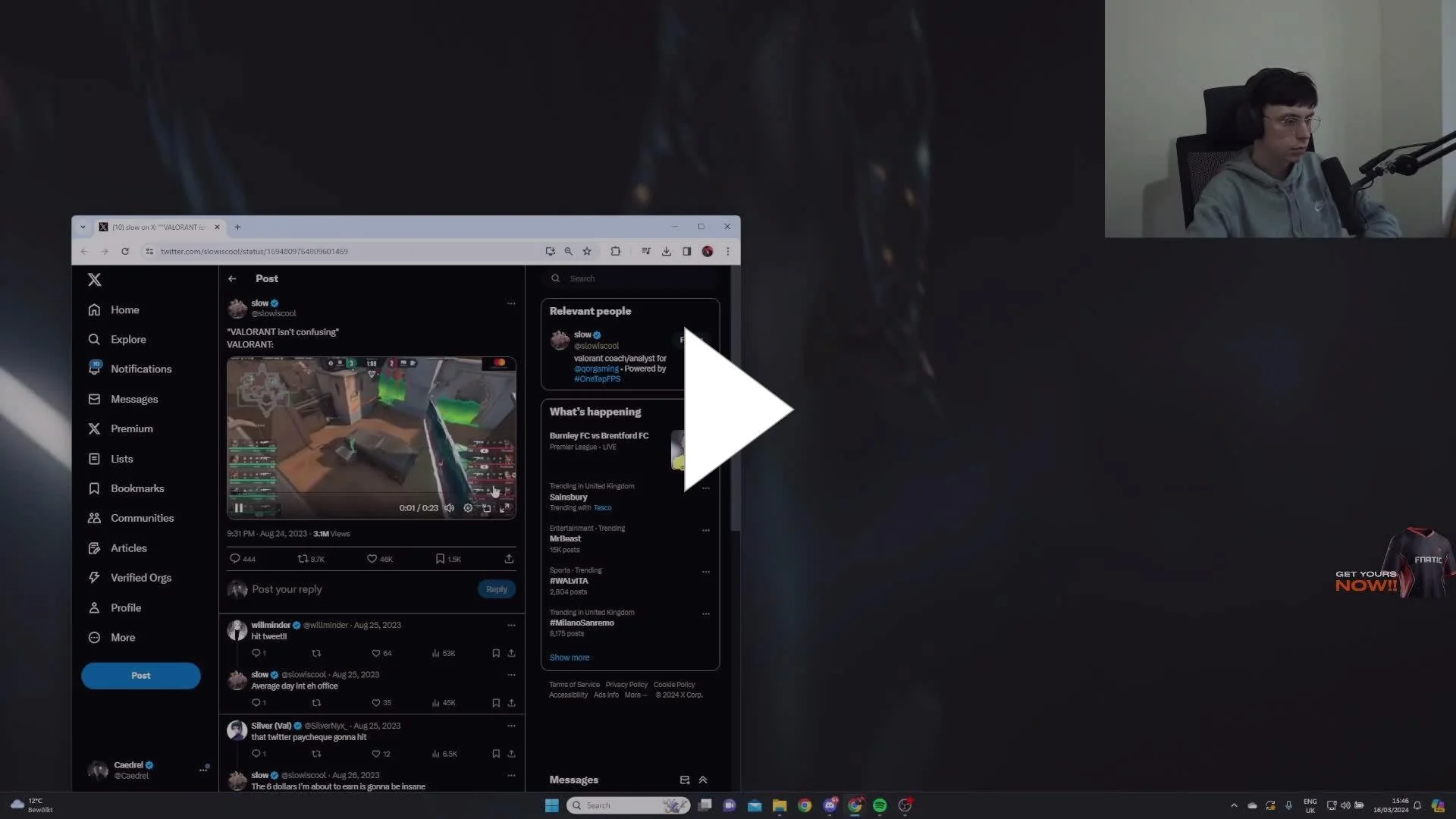Open more options on slow's post
The image size is (1456, 819).
click(511, 303)
